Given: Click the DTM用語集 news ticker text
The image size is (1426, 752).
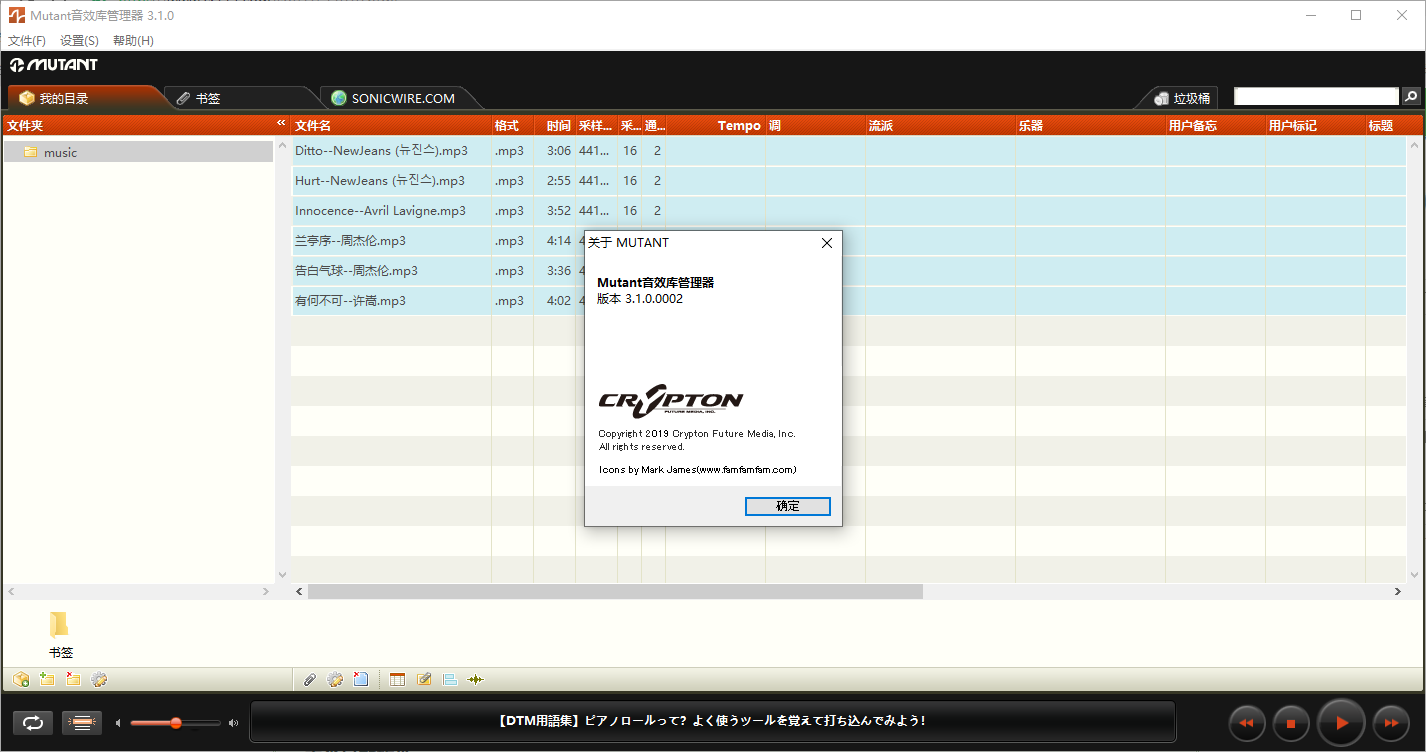Looking at the screenshot, I should coord(711,721).
